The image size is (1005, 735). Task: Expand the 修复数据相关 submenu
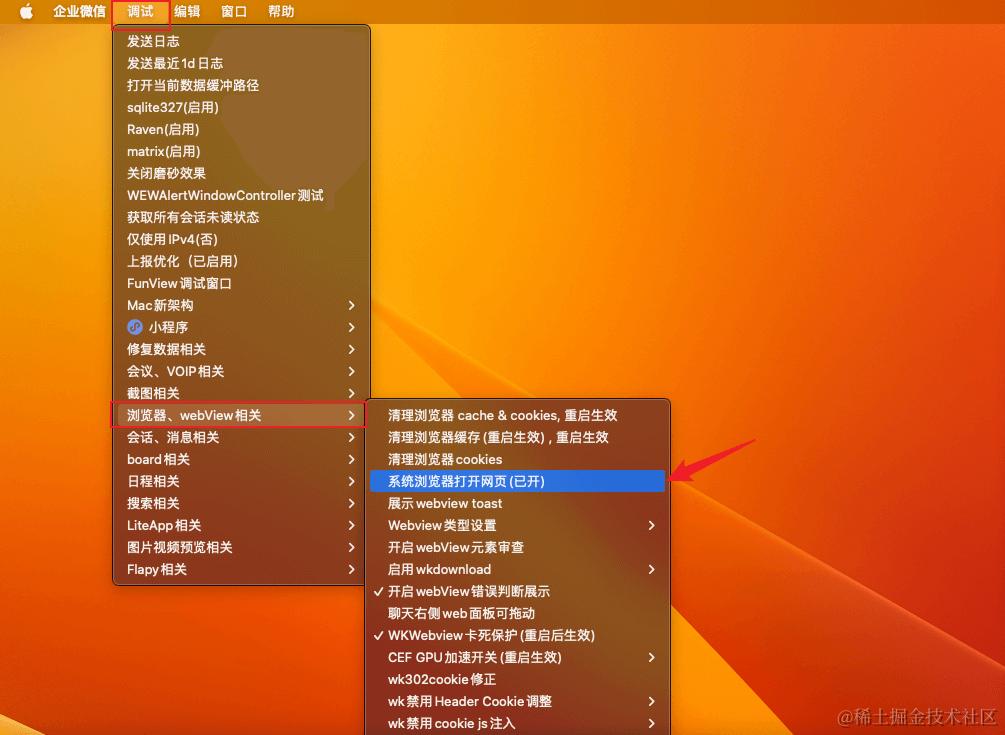(x=241, y=349)
